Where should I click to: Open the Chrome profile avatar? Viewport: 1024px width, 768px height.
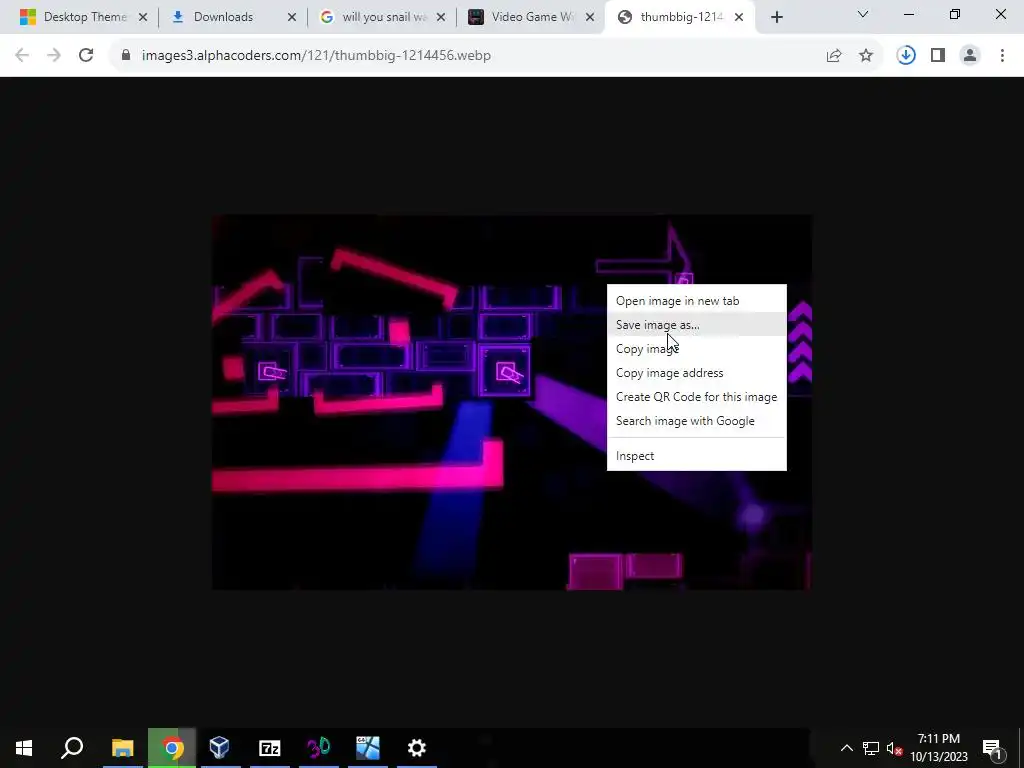(x=970, y=56)
